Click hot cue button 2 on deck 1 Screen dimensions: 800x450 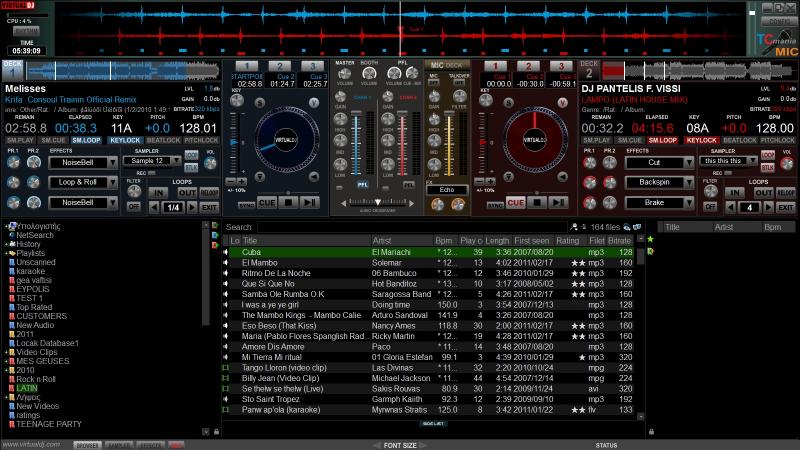point(280,66)
